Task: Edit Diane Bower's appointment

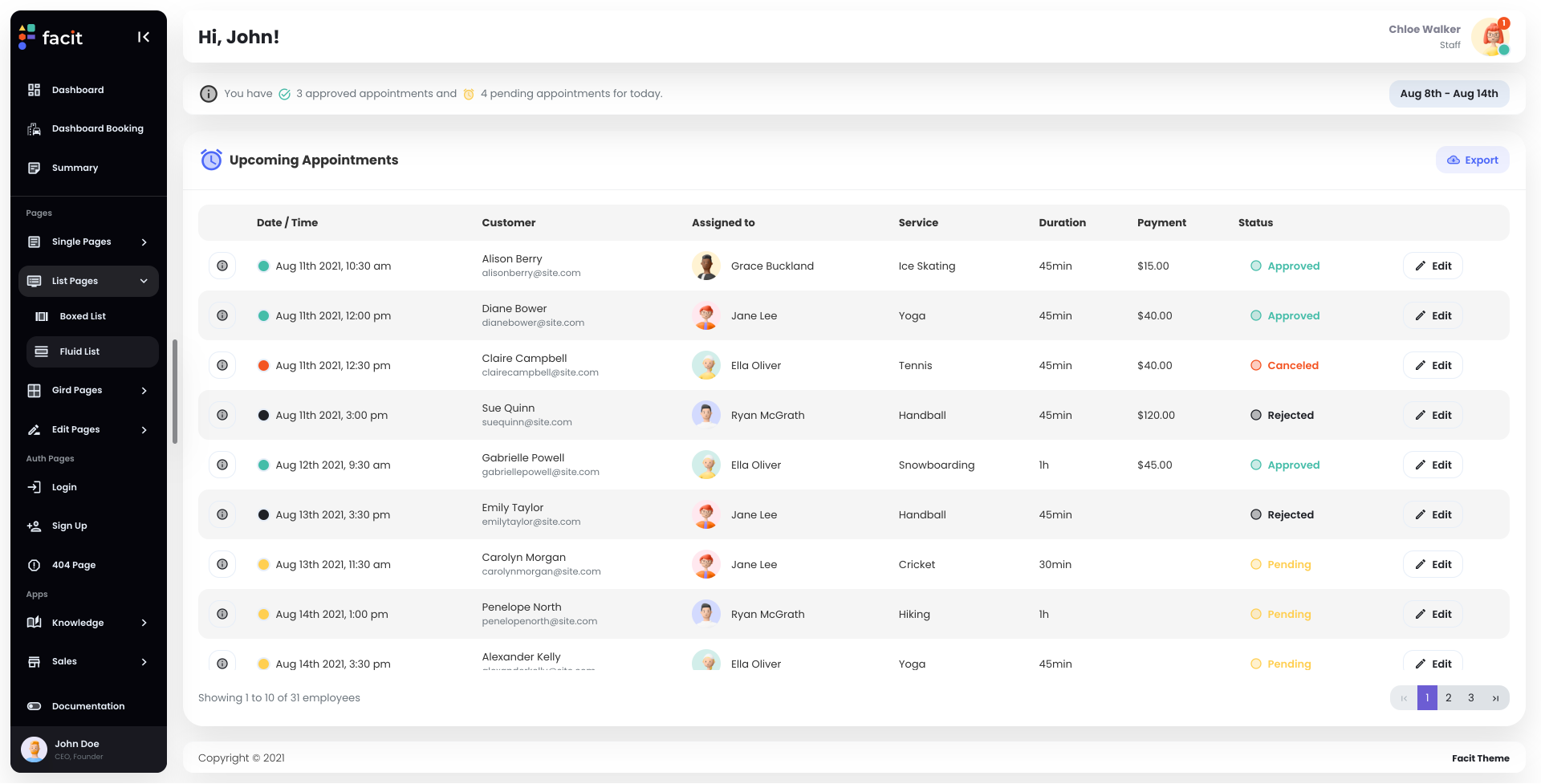Action: [x=1433, y=315]
